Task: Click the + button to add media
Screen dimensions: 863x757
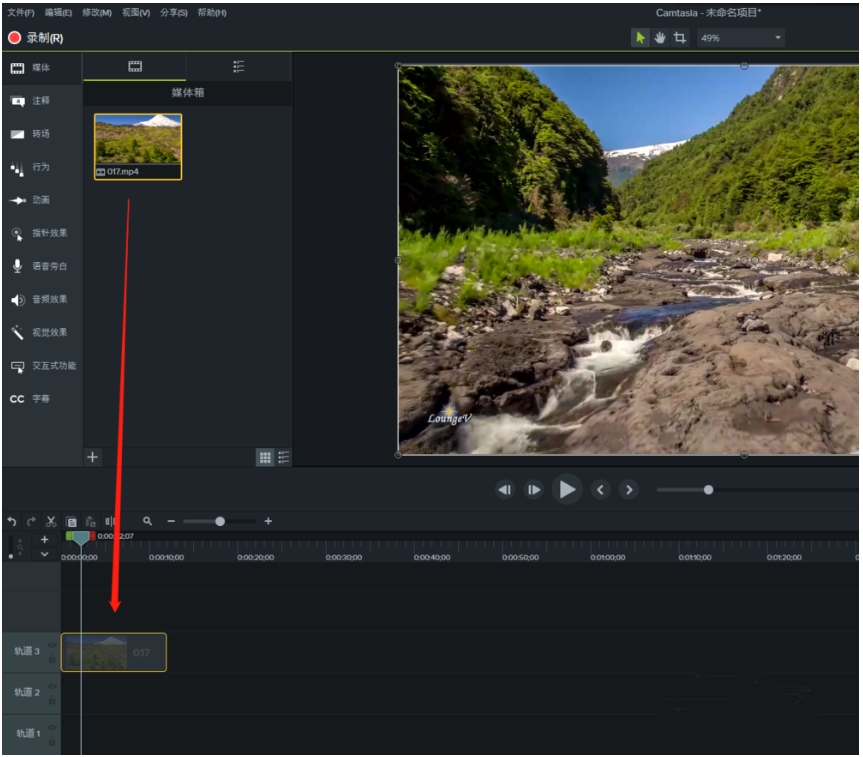Action: coord(92,457)
